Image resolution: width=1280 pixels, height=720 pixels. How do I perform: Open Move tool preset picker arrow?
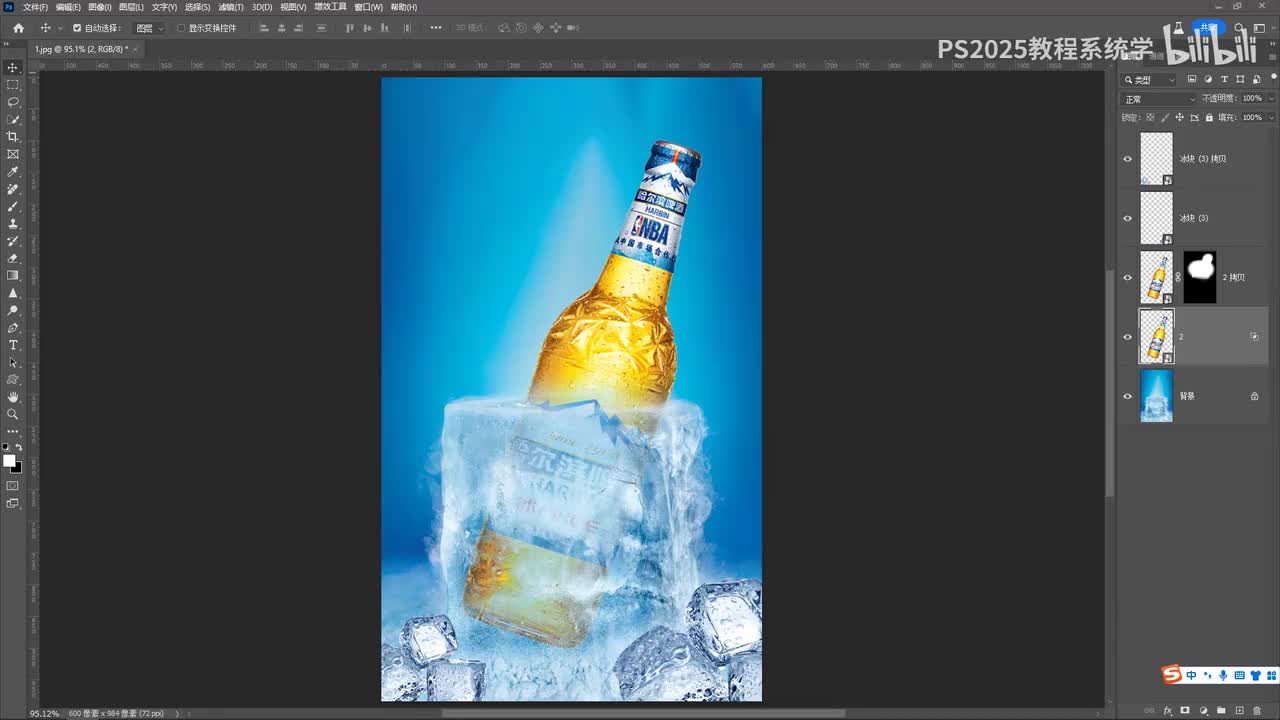point(60,28)
